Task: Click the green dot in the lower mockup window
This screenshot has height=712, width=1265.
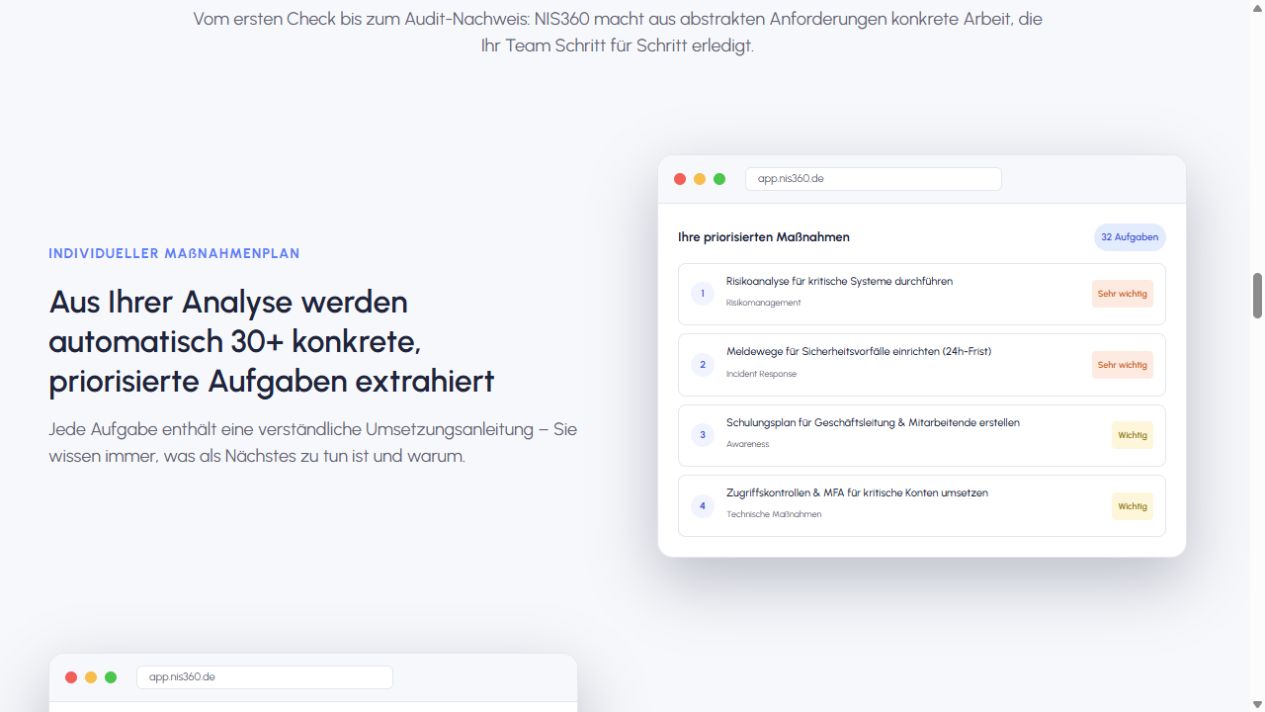Action: point(111,677)
